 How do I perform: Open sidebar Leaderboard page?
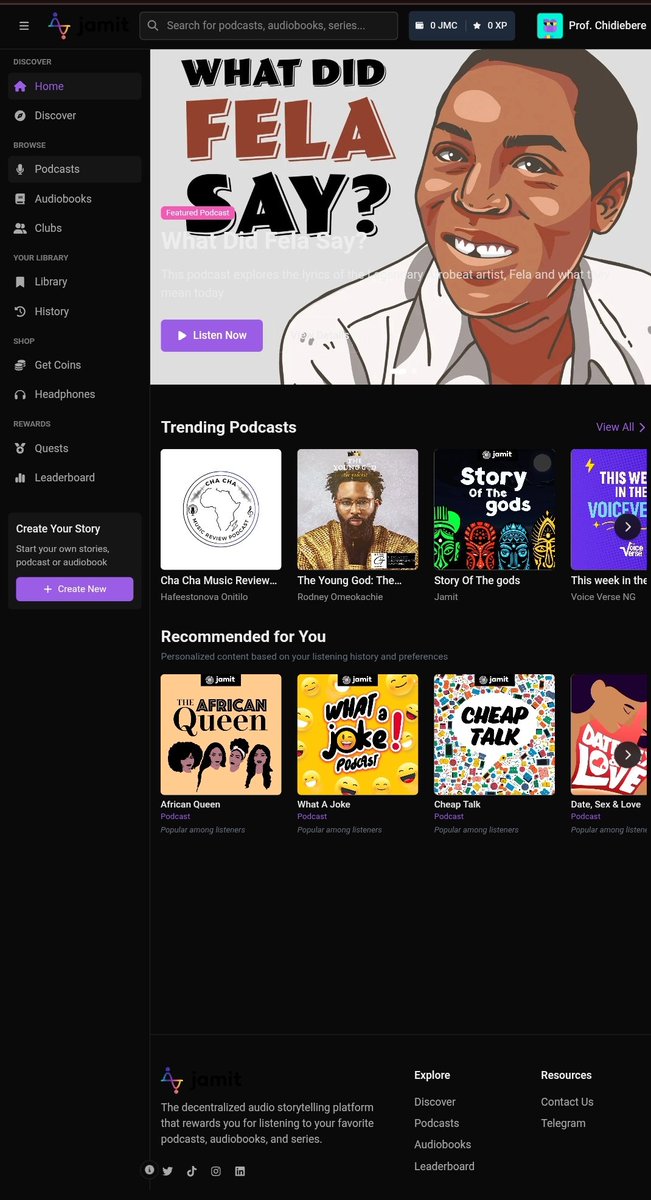click(x=75, y=477)
